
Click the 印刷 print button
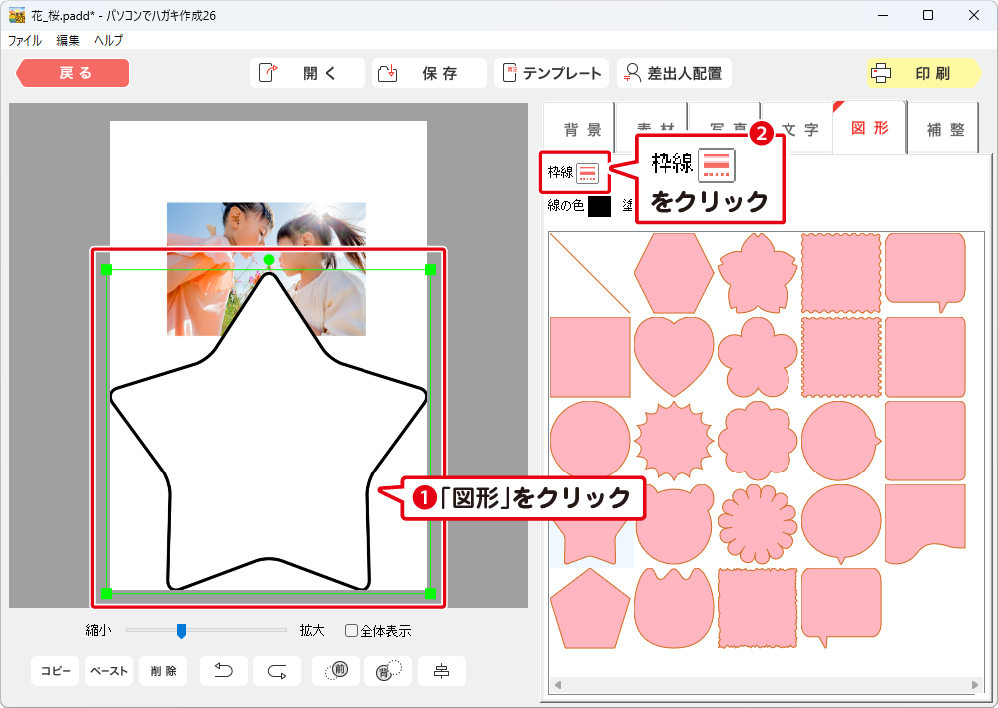(922, 73)
